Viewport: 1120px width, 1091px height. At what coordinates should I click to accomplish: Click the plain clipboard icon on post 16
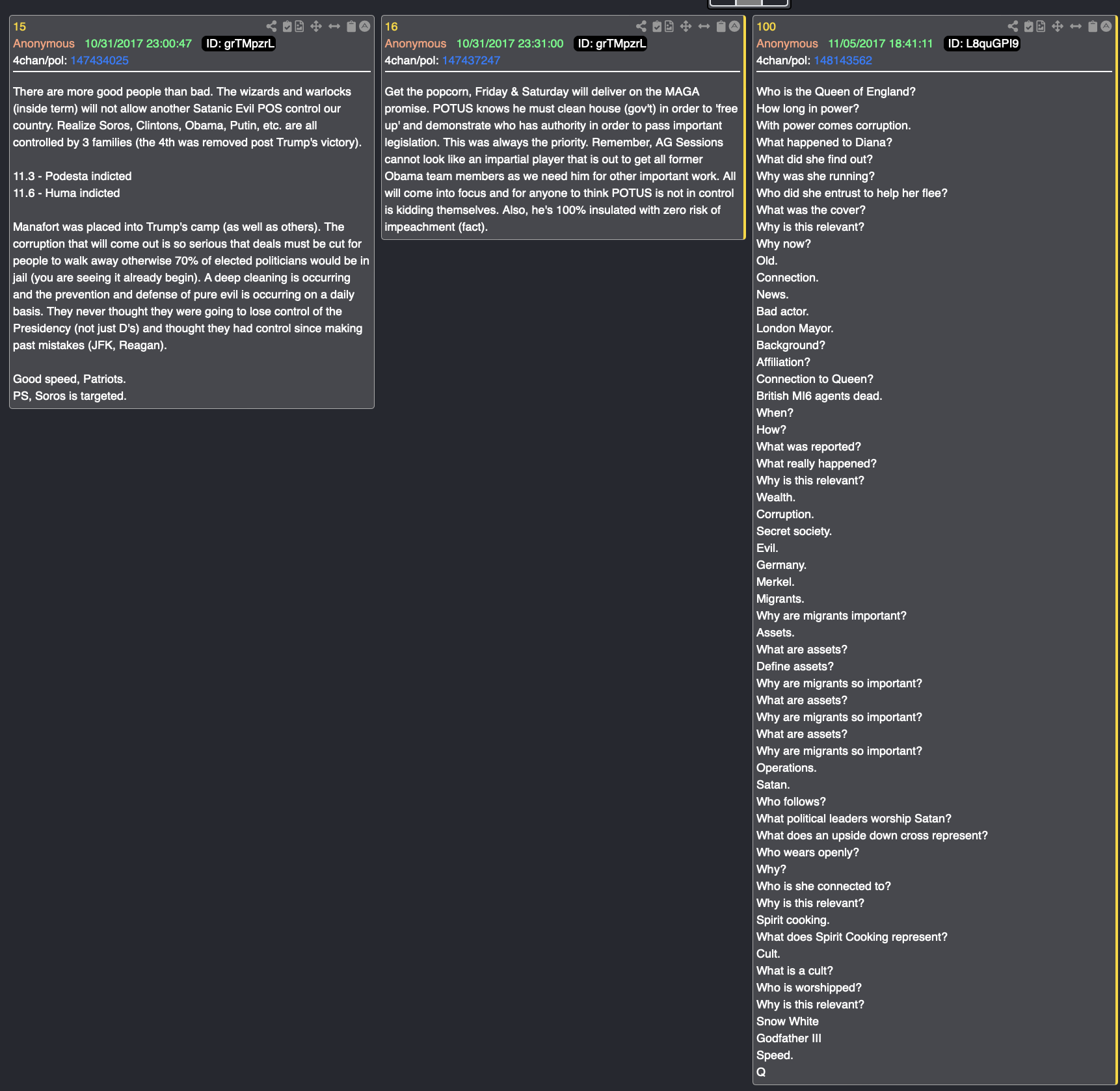pos(721,27)
